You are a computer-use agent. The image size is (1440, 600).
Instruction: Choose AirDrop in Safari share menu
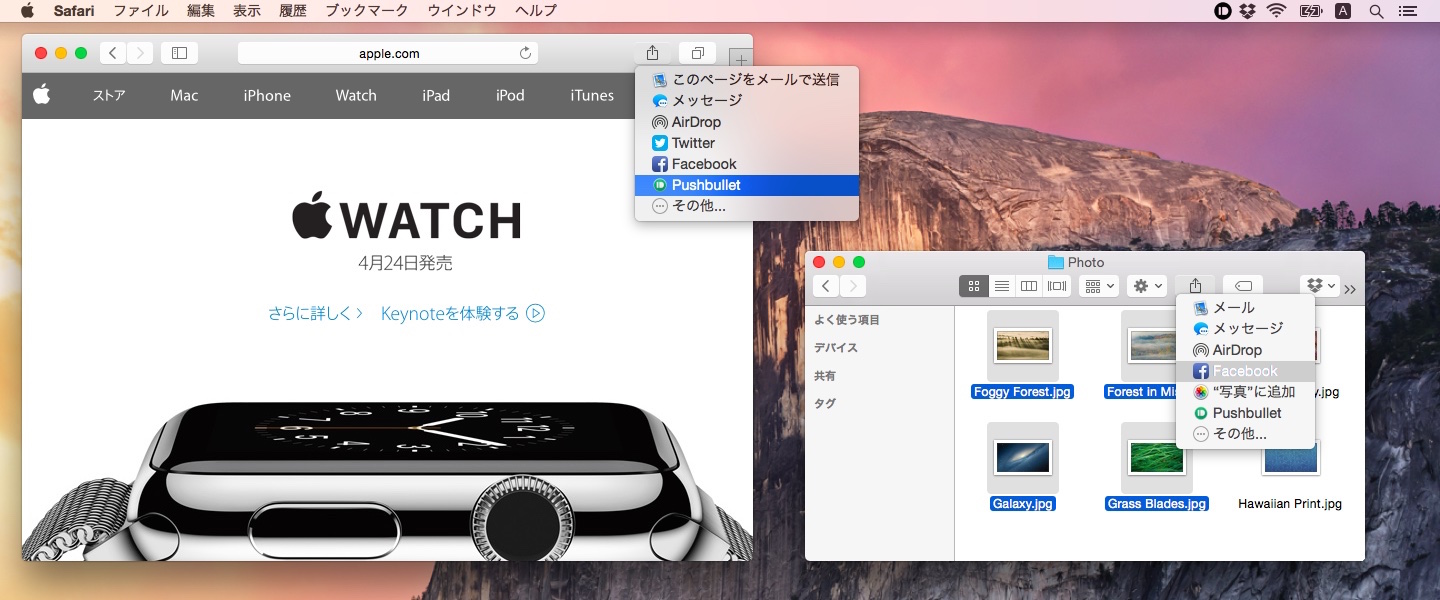[746, 122]
